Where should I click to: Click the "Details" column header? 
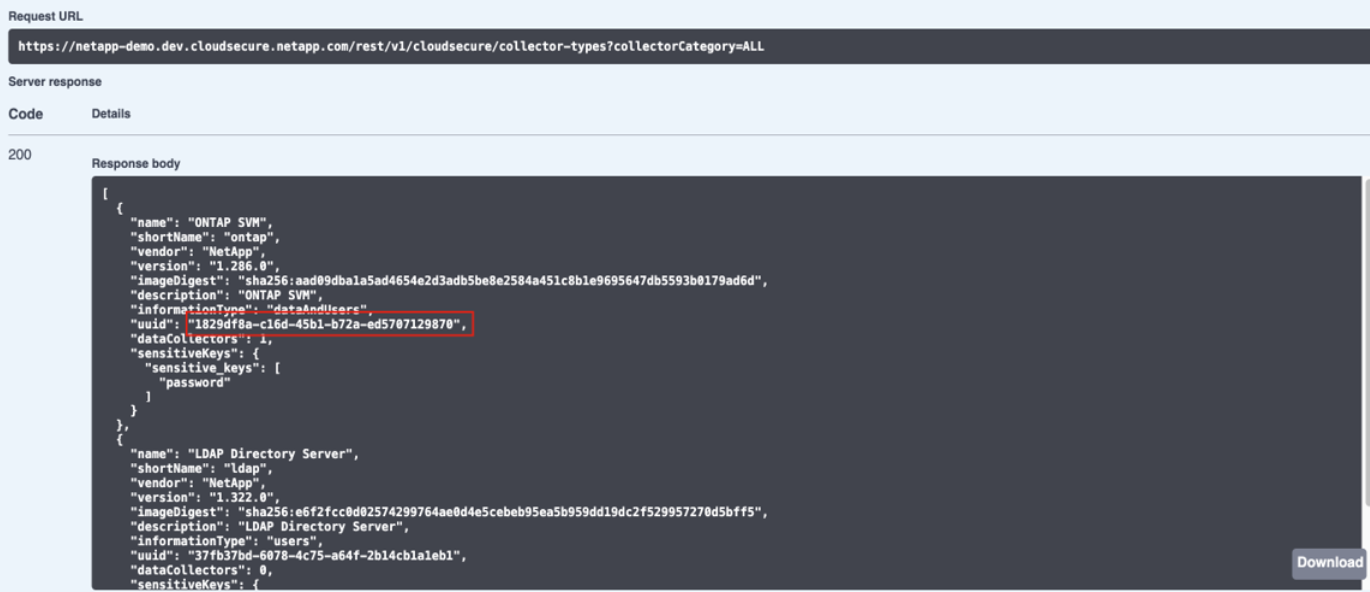coord(111,114)
